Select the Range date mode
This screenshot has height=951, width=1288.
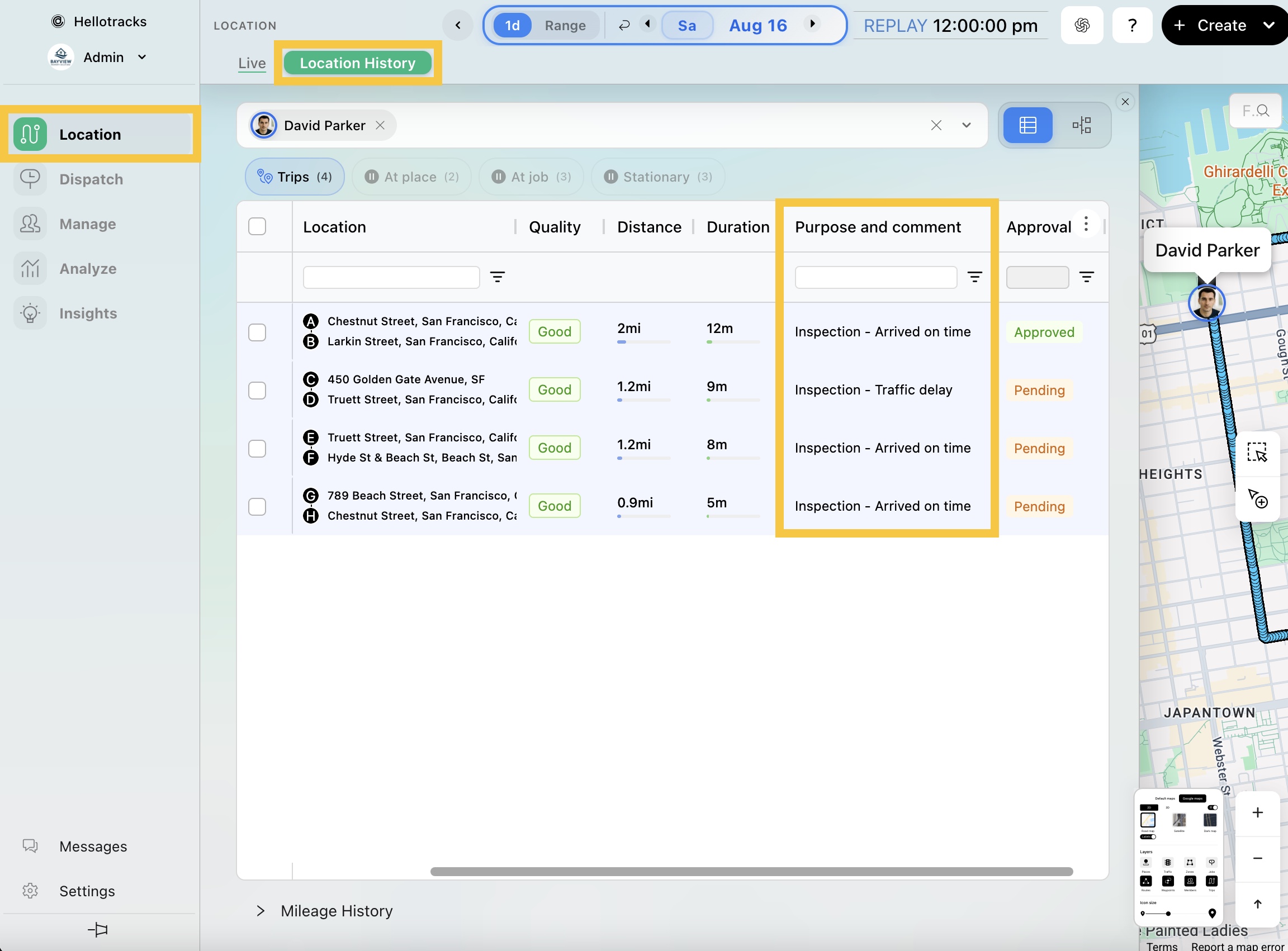tap(565, 25)
